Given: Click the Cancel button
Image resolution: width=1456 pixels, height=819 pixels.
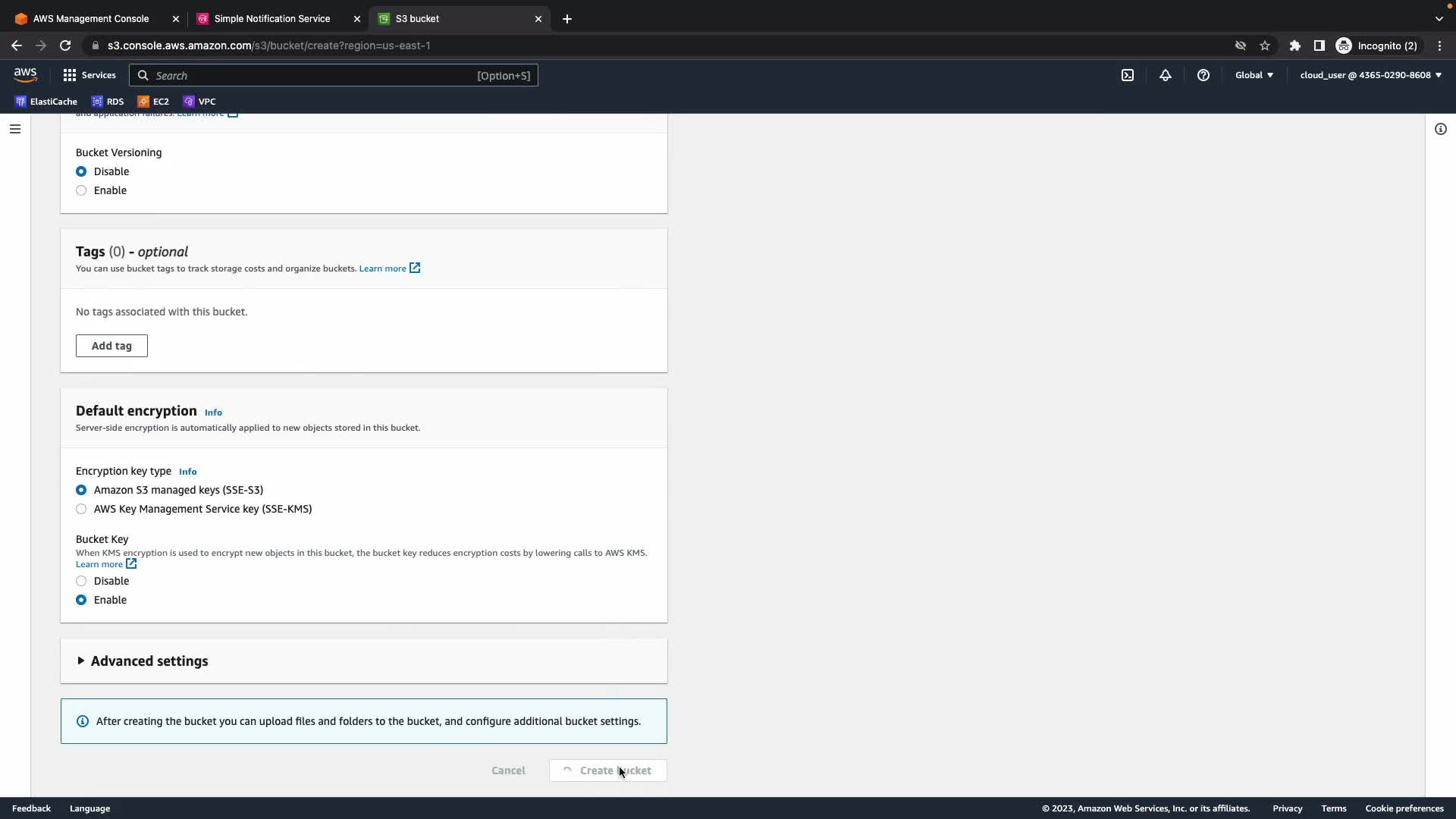Looking at the screenshot, I should [x=508, y=770].
